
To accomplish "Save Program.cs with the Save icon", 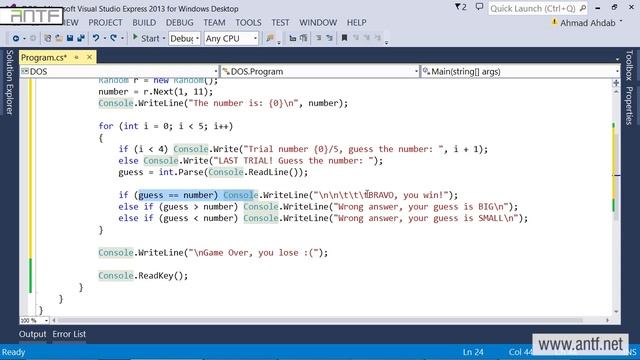I will click(x=70, y=38).
